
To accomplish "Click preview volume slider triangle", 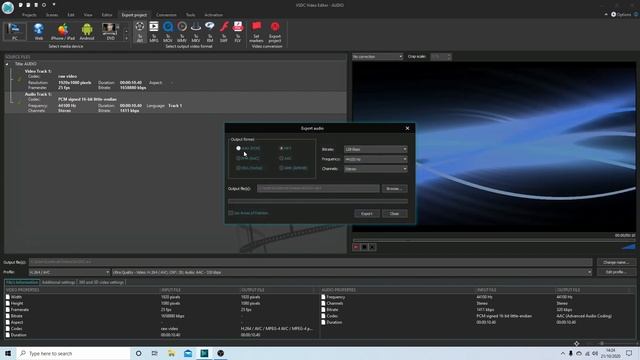I will [x=629, y=247].
